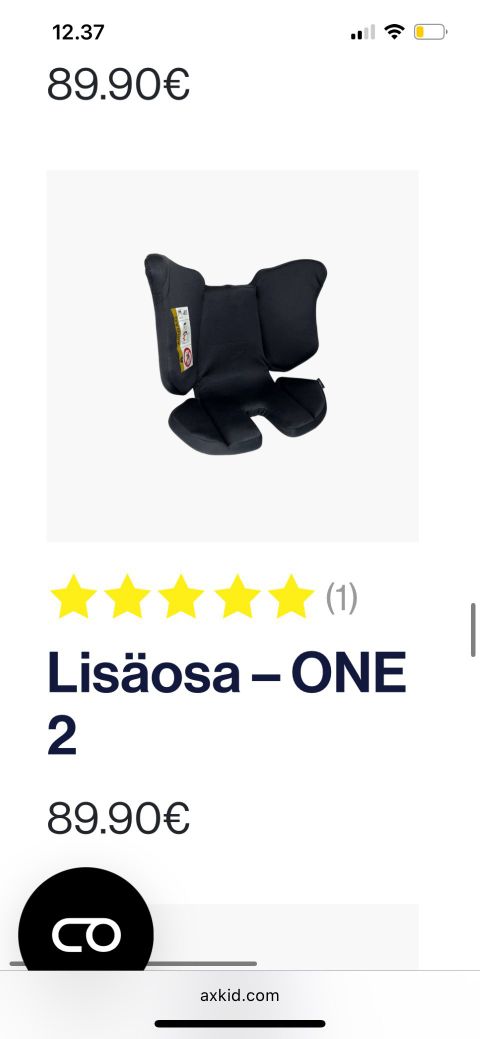
Task: Tap the vertical page scrollbar thumb
Action: [473, 629]
